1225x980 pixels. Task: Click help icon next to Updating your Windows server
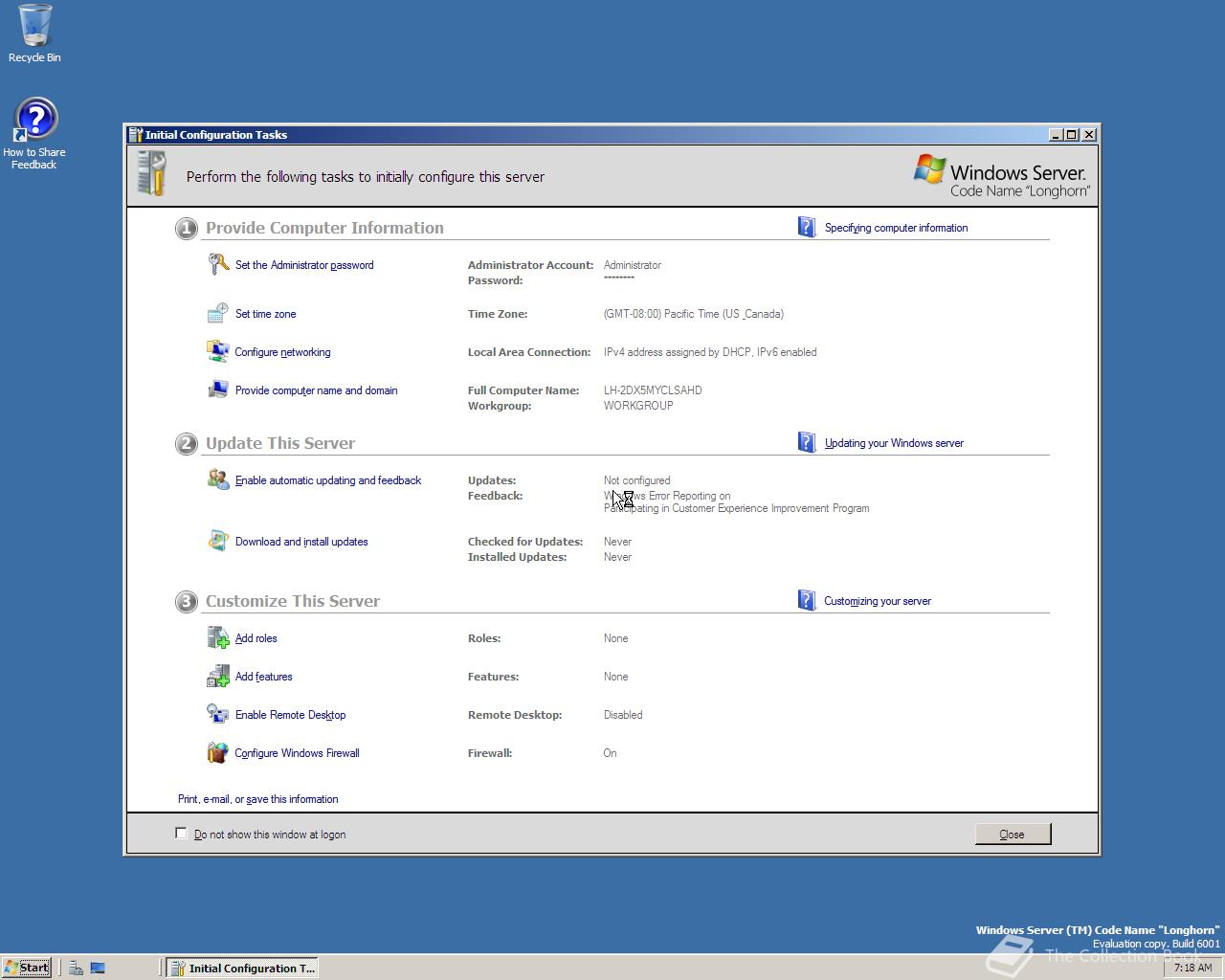tap(807, 442)
